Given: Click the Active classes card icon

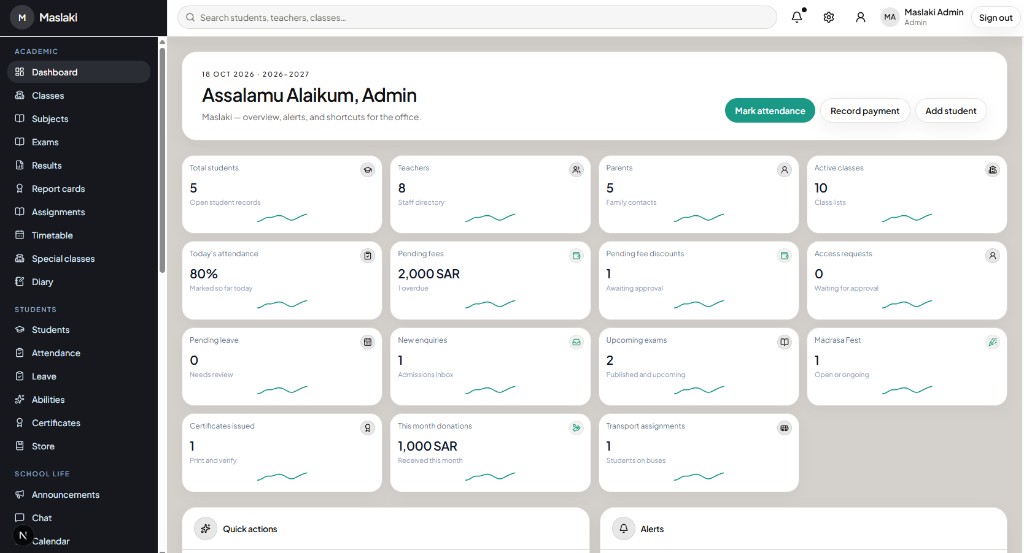Looking at the screenshot, I should pos(993,170).
